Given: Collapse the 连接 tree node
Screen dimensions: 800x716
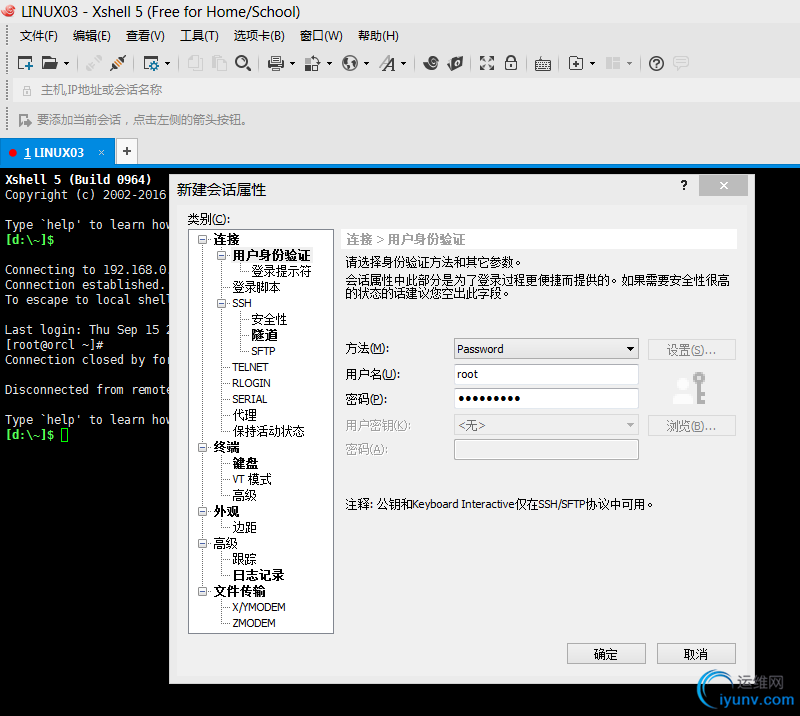Looking at the screenshot, I should pos(203,239).
